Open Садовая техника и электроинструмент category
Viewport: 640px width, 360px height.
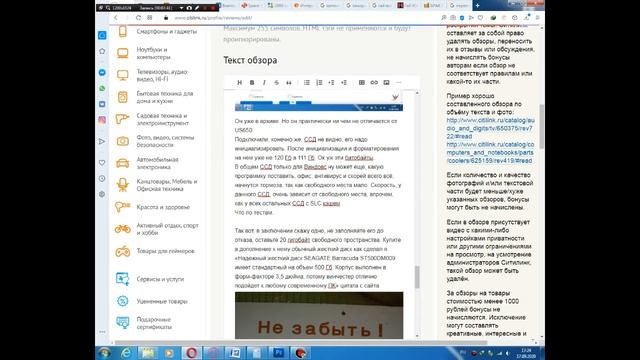[x=162, y=119]
